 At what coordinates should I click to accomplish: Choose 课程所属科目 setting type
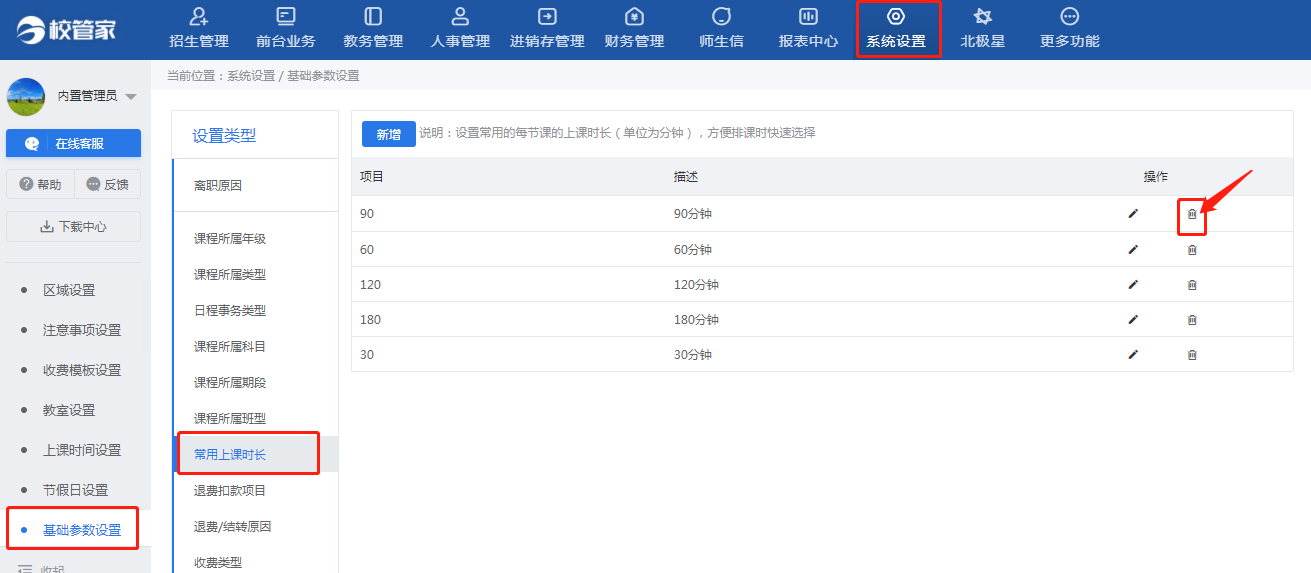[x=230, y=347]
